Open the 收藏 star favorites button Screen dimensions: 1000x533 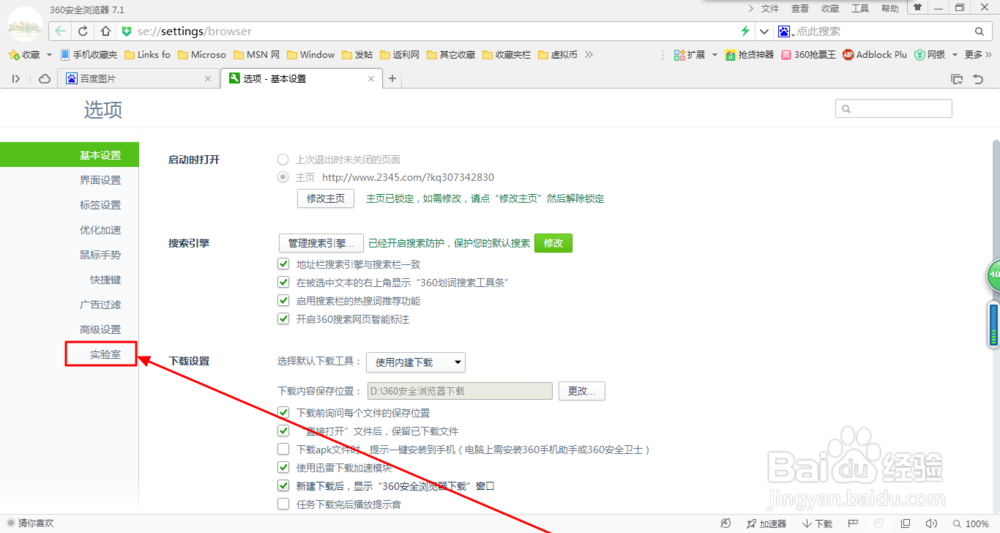pos(24,55)
